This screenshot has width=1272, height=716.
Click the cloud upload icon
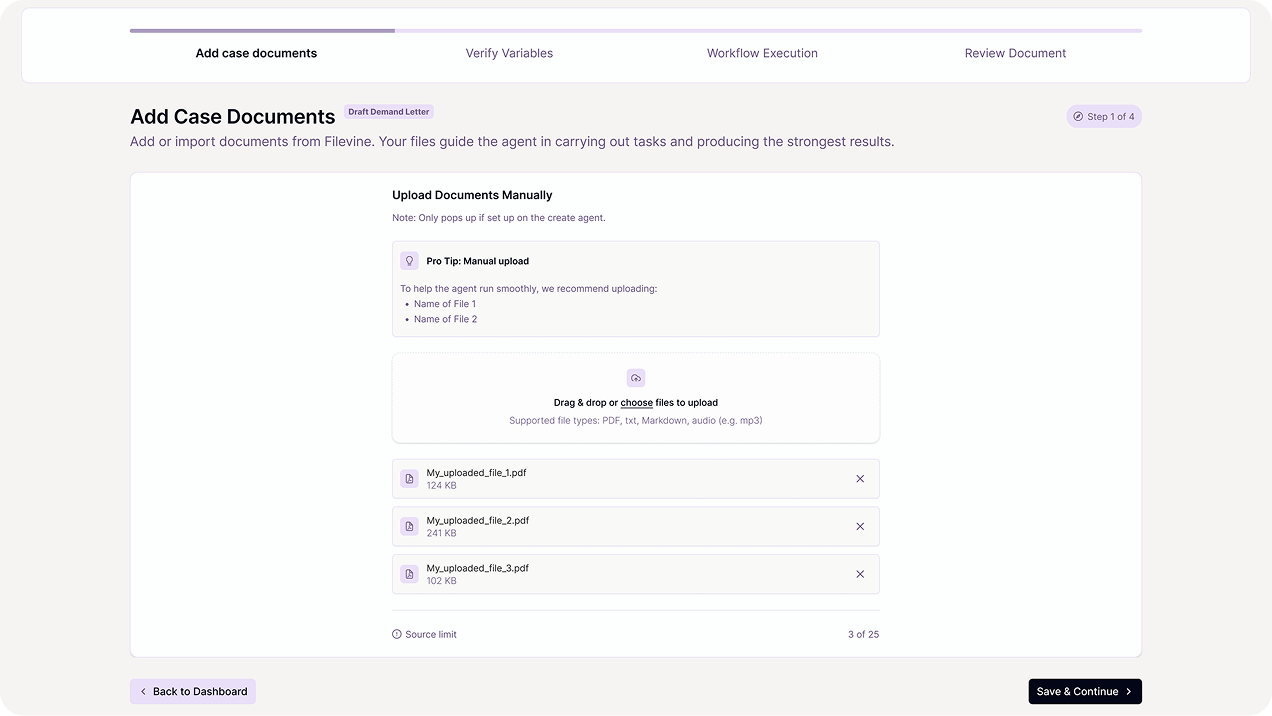tap(636, 378)
